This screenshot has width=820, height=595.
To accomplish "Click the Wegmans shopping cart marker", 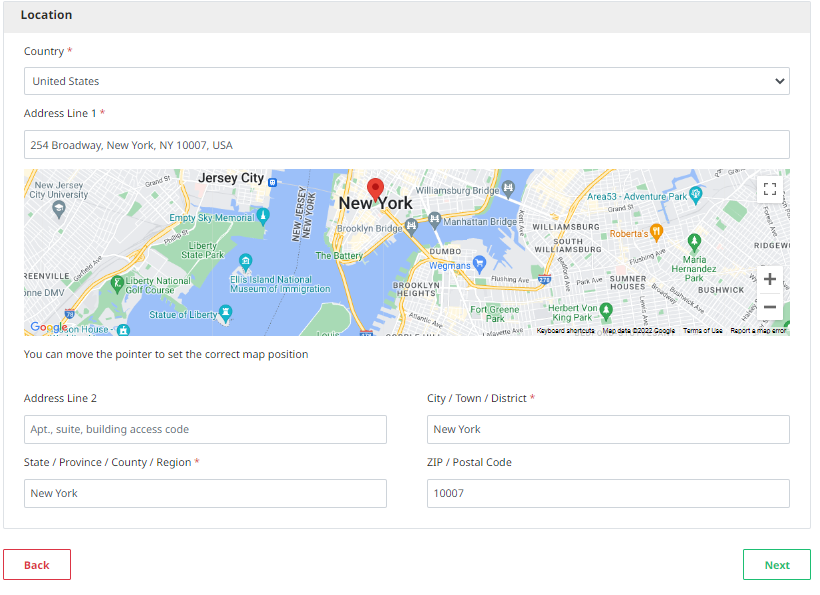I will 479,265.
